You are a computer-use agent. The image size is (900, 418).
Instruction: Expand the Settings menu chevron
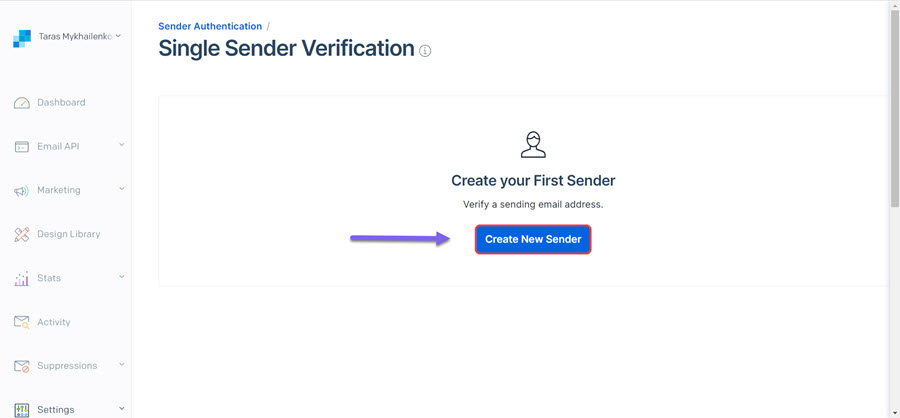[122, 408]
